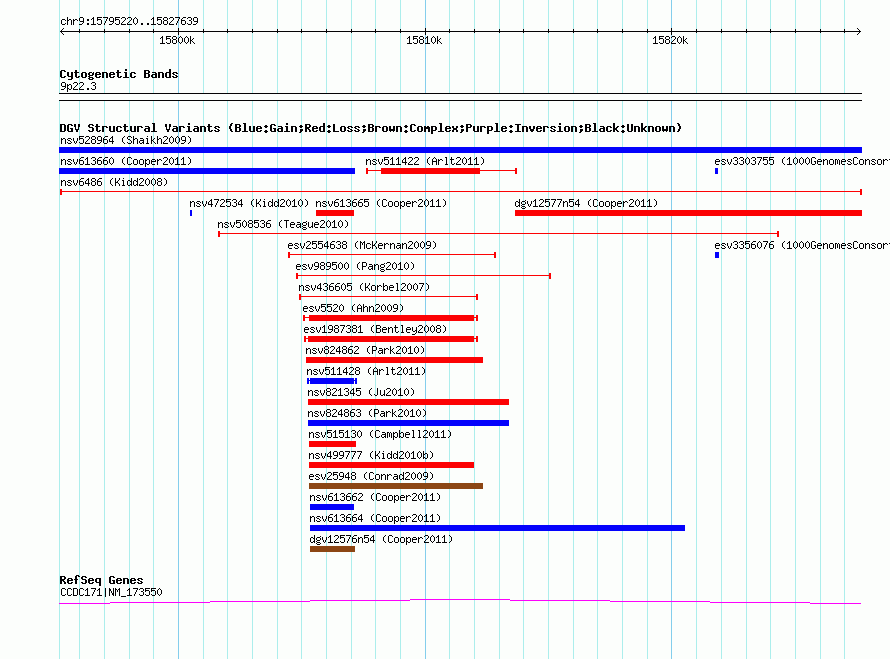Open variant esv1987381 (Bentley2008) label
The image size is (890, 659).
(375, 329)
